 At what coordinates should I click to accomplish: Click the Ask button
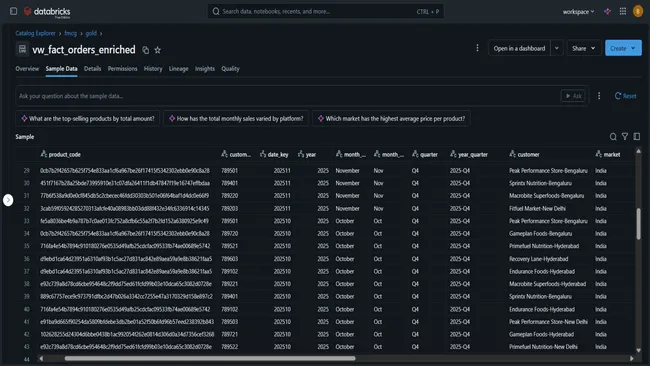573,96
